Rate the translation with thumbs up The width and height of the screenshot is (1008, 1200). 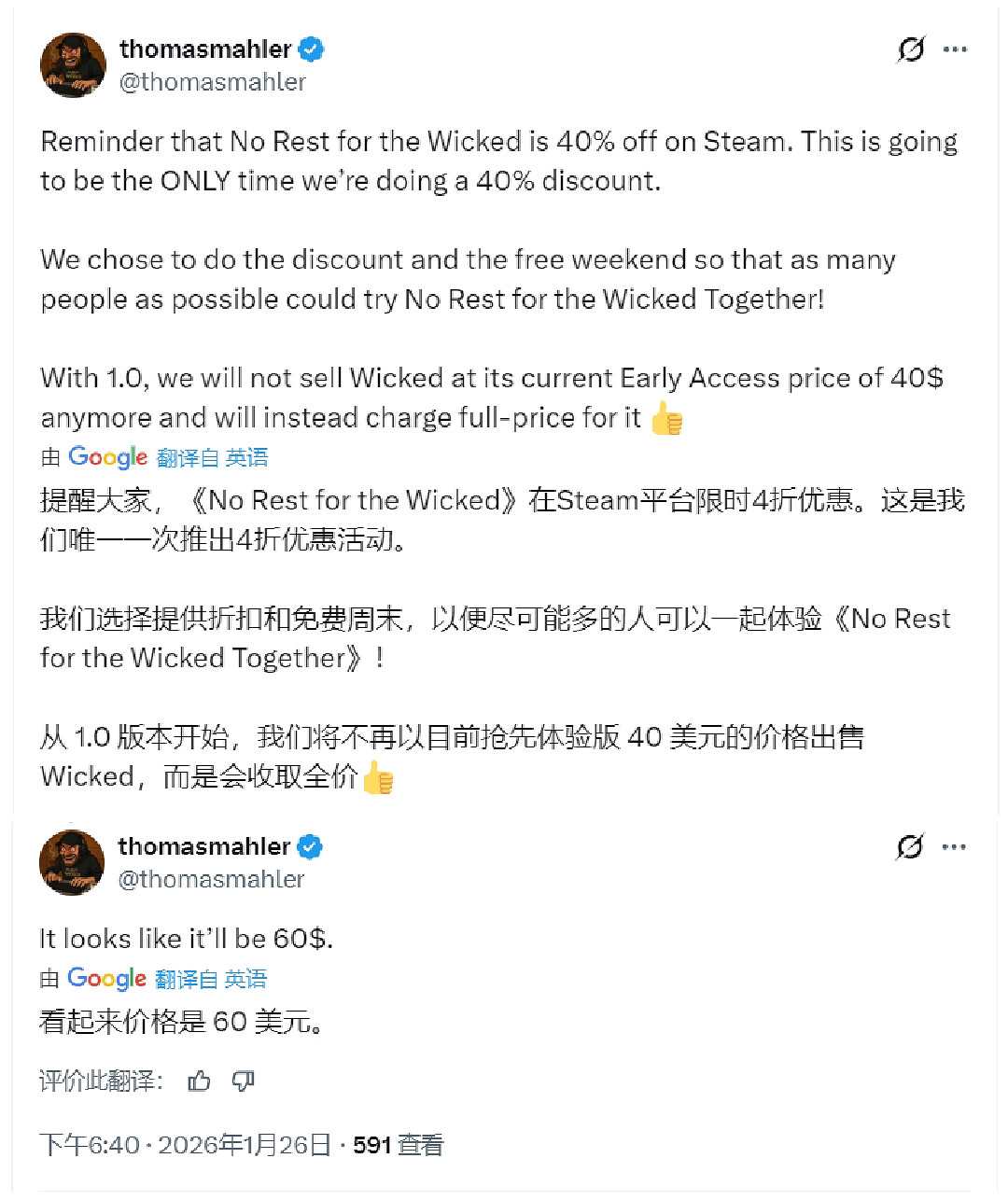(x=199, y=1081)
